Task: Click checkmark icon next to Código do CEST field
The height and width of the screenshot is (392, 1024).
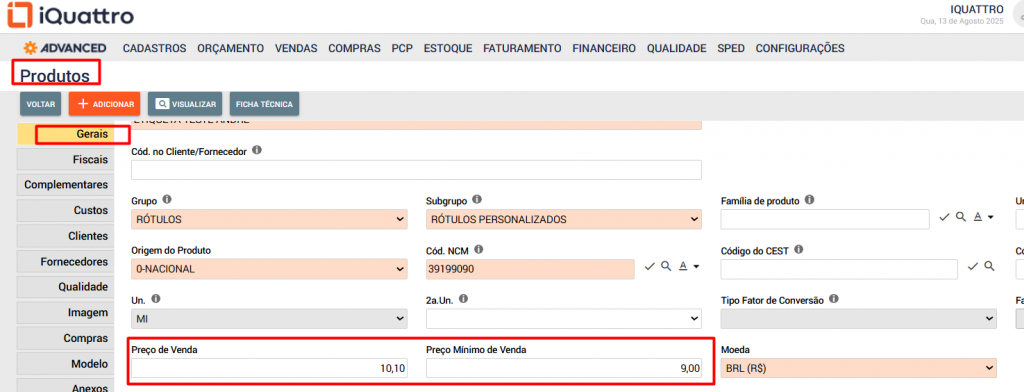Action: 973,266
